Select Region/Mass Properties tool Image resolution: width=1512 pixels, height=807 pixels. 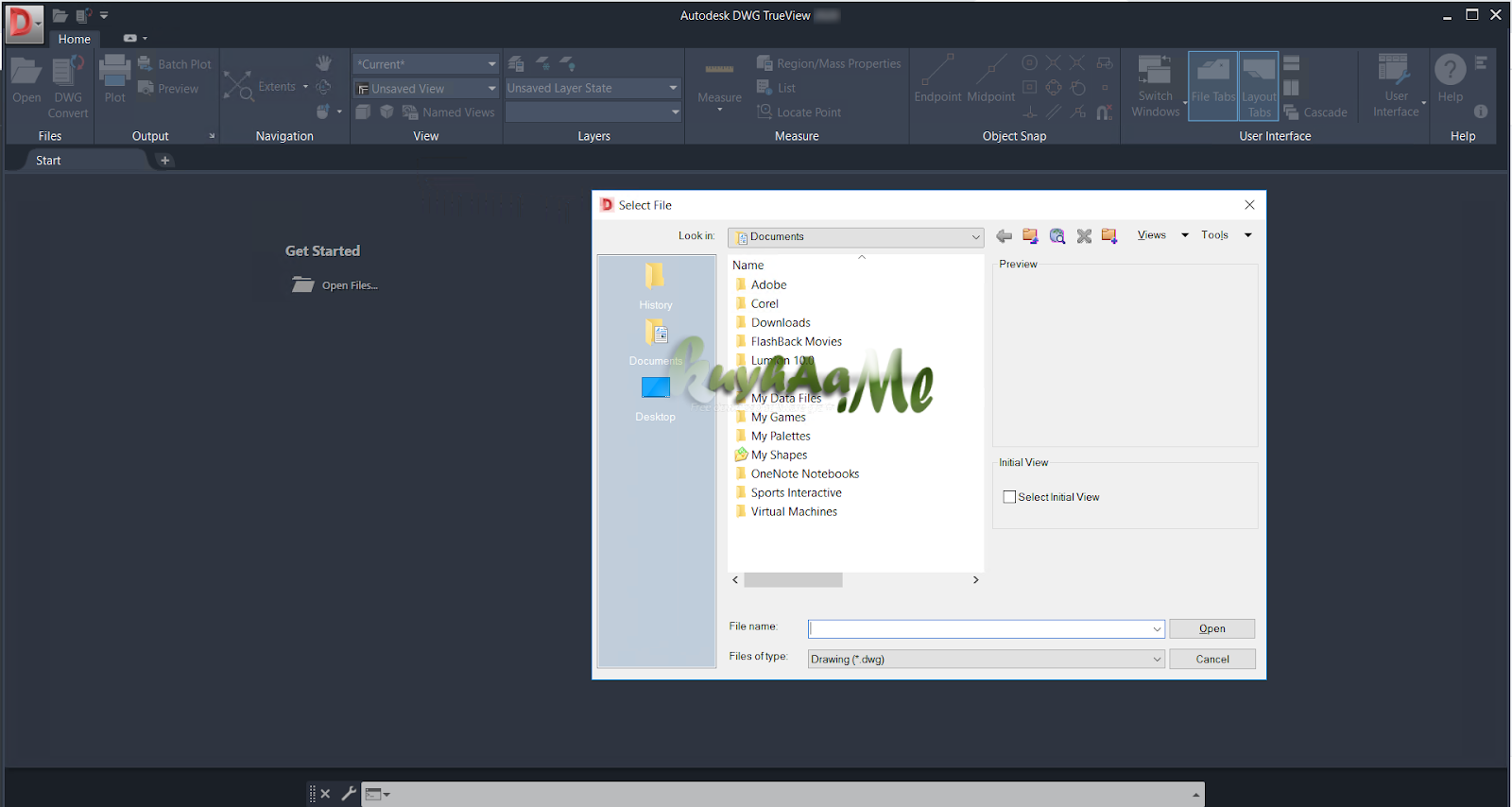point(829,63)
